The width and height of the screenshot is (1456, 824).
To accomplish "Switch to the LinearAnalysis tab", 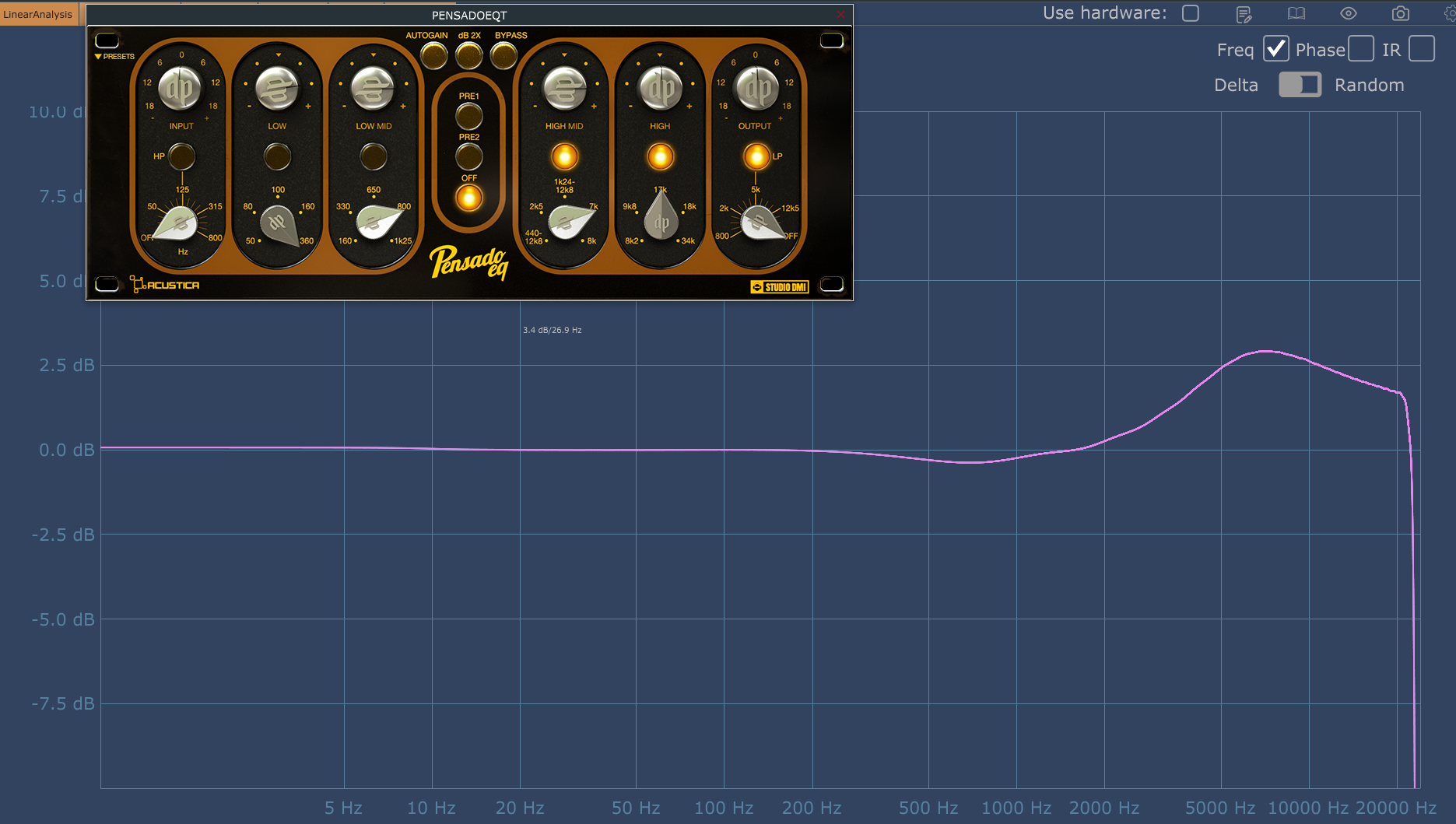I will pos(38,14).
